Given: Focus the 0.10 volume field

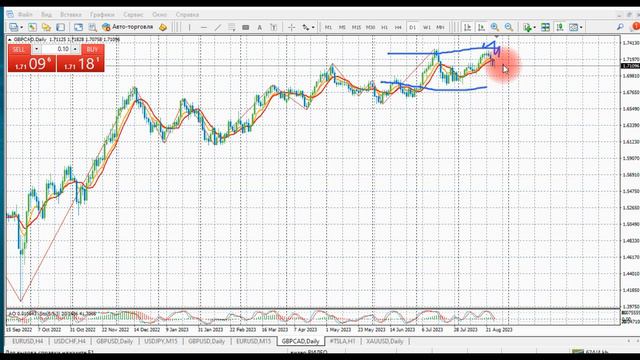Looking at the screenshot, I should pyautogui.click(x=56, y=49).
